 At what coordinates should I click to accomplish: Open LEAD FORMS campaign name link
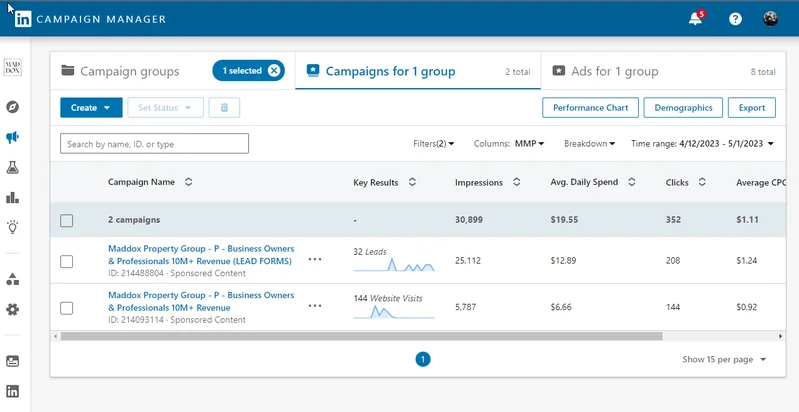[201, 255]
